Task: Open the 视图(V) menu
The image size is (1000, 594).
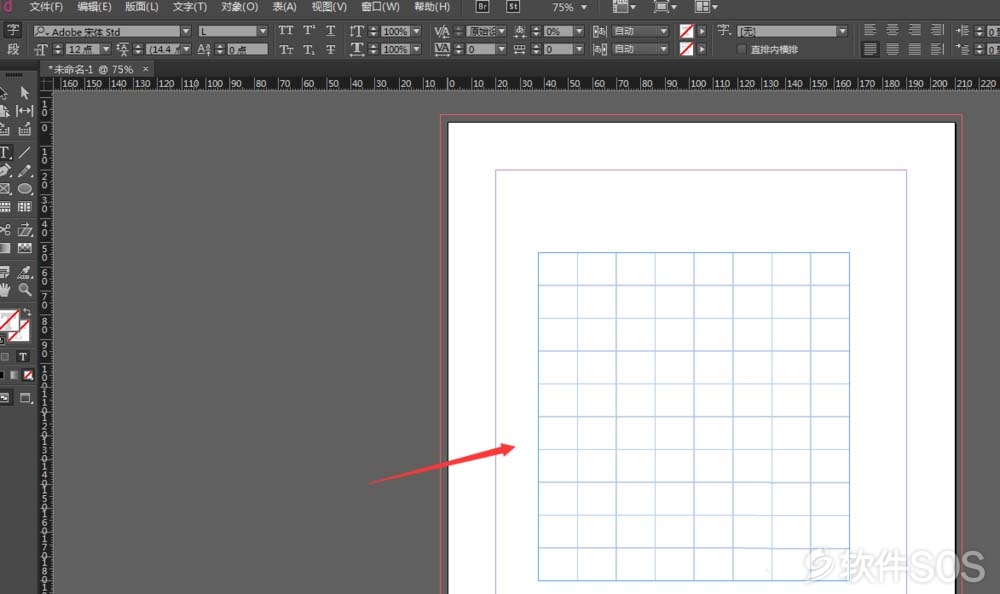Action: (x=329, y=7)
